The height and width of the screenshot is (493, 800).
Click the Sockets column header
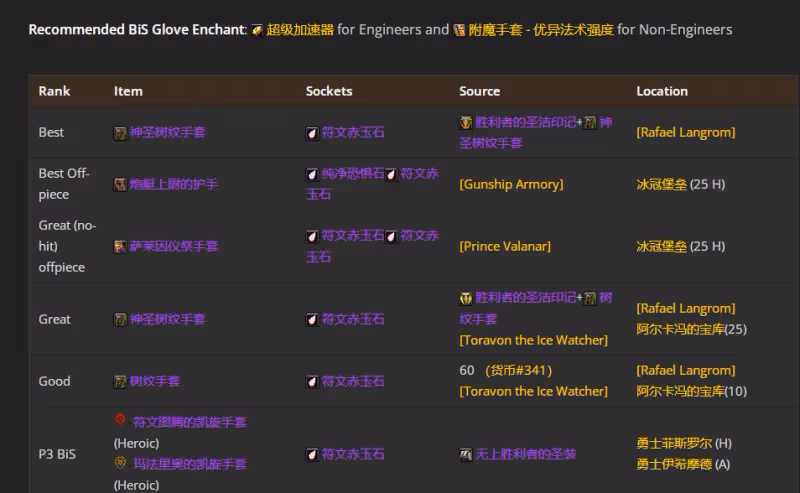[x=329, y=91]
